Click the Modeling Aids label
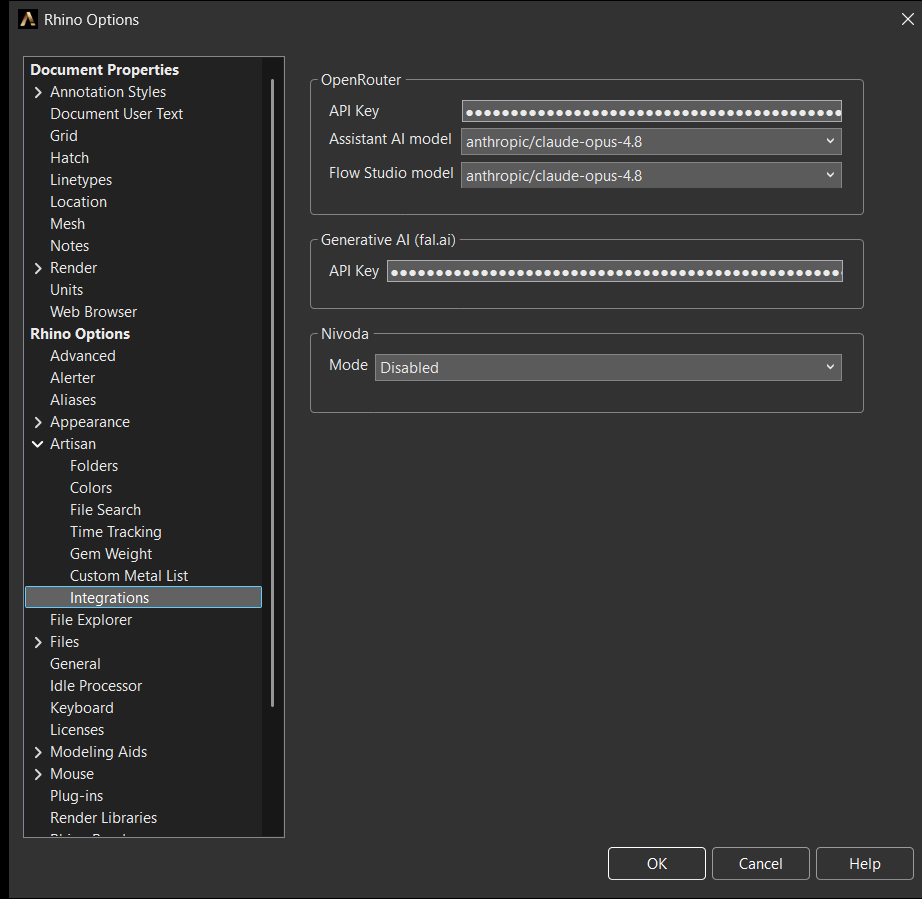 (99, 752)
